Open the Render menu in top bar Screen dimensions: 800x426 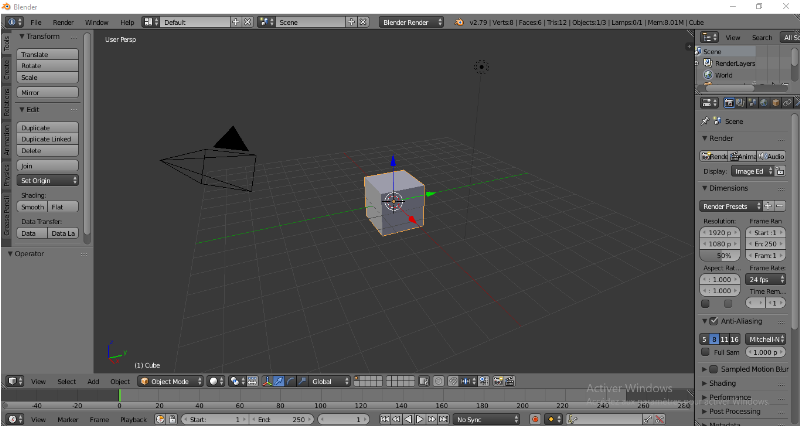click(x=63, y=21)
